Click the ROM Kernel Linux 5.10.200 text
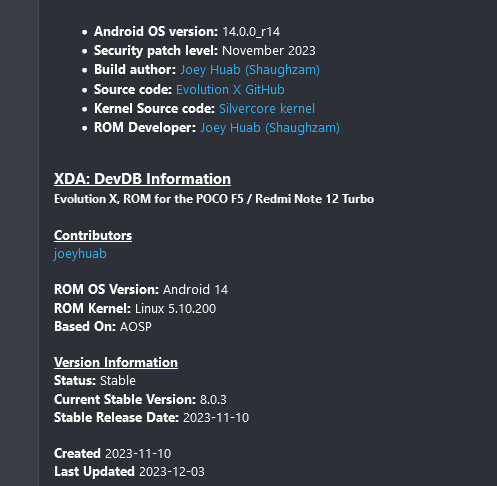Viewport: 497px width, 486px height. pyautogui.click(x=135, y=308)
